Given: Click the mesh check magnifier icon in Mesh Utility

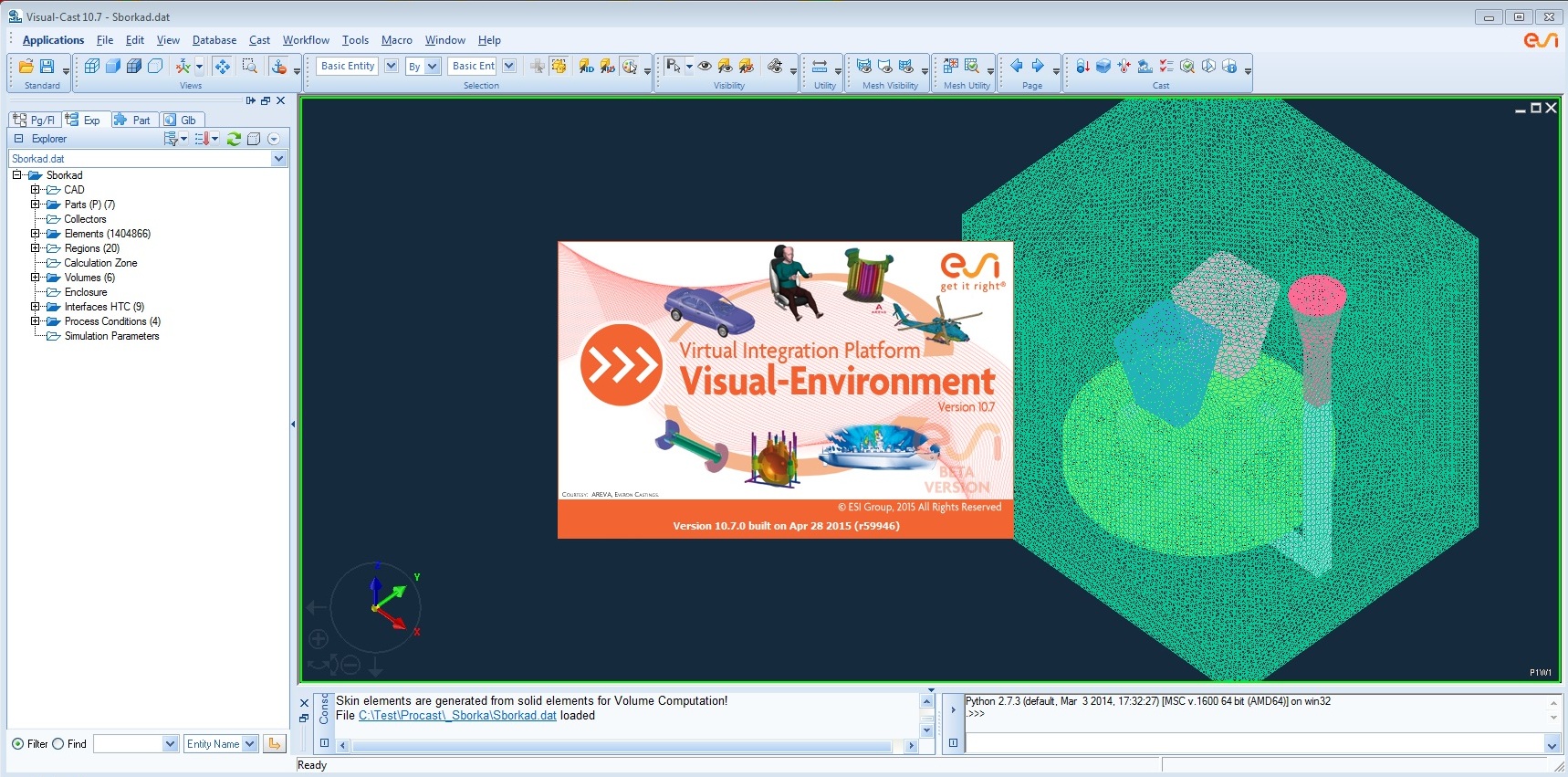Looking at the screenshot, I should pyautogui.click(x=972, y=66).
